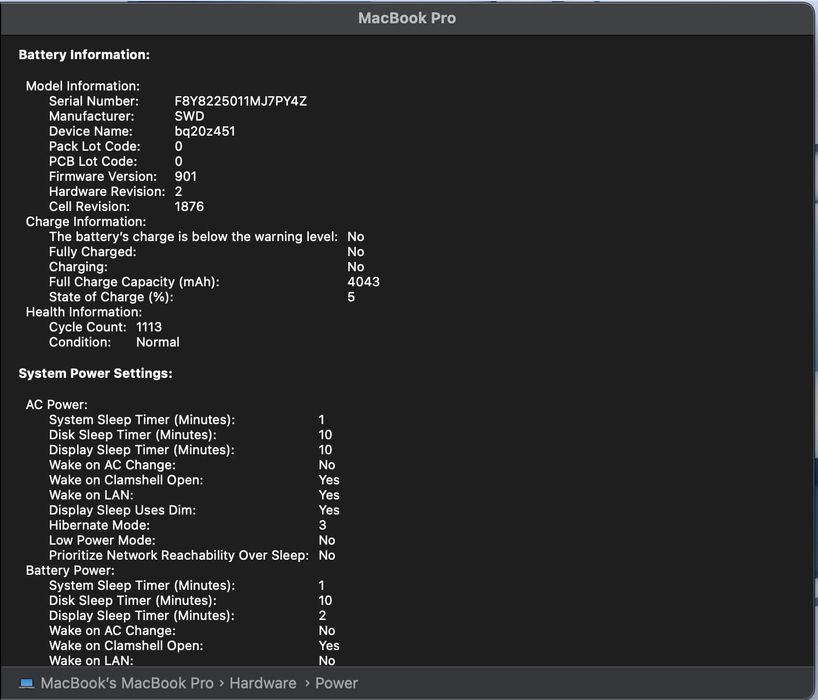This screenshot has width=818, height=700.
Task: Click the "Charge Information:" label
Action: (x=86, y=222)
